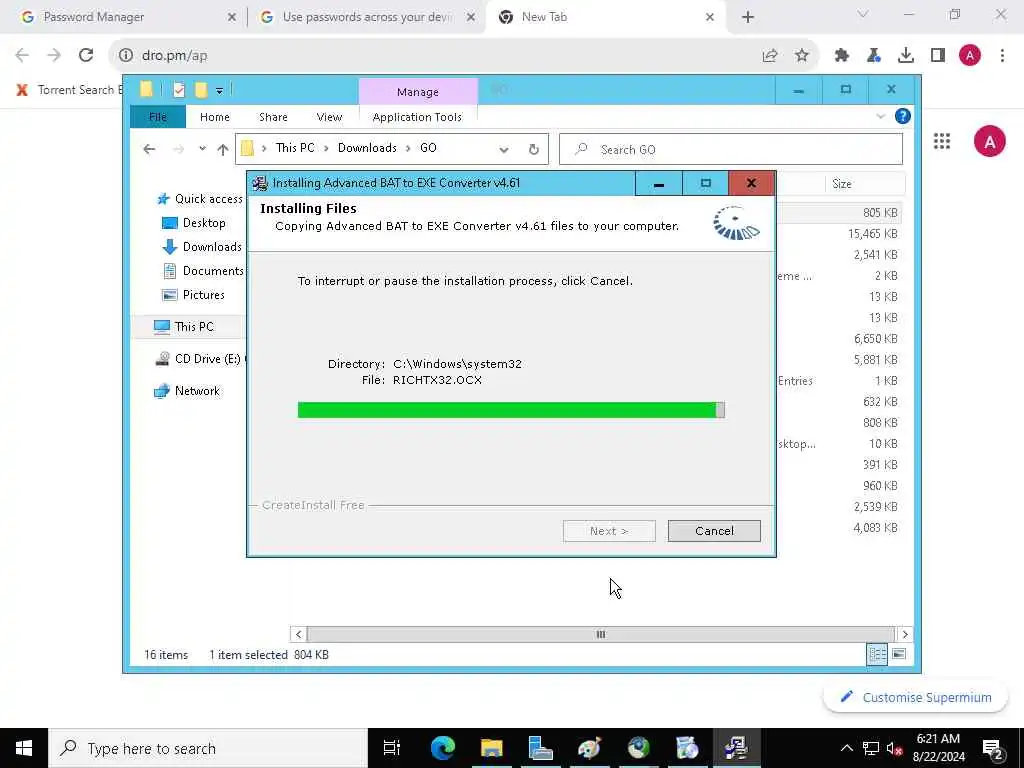Click the Explorer help question mark icon
Screen dimensions: 1024x768
tap(903, 116)
